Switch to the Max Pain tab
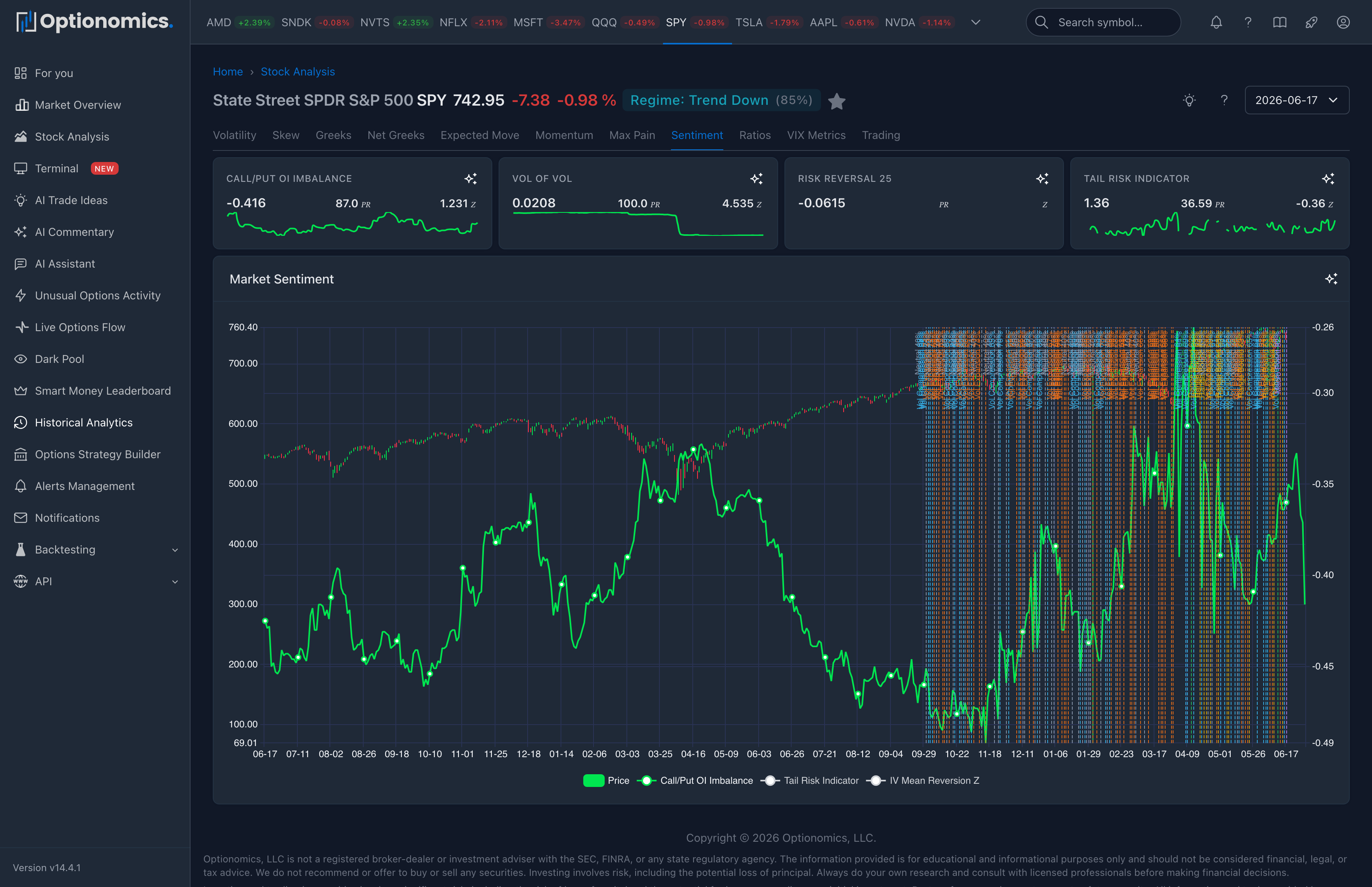Viewport: 1372px width, 887px height. click(x=632, y=135)
